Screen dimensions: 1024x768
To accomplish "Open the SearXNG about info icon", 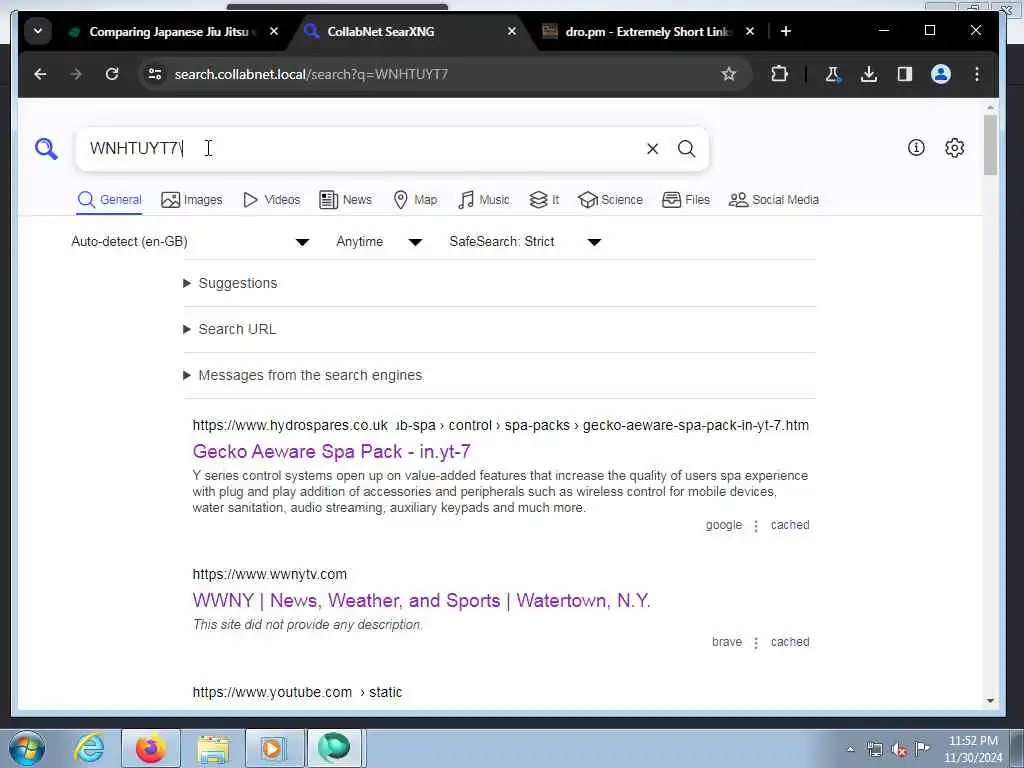I will 916,148.
